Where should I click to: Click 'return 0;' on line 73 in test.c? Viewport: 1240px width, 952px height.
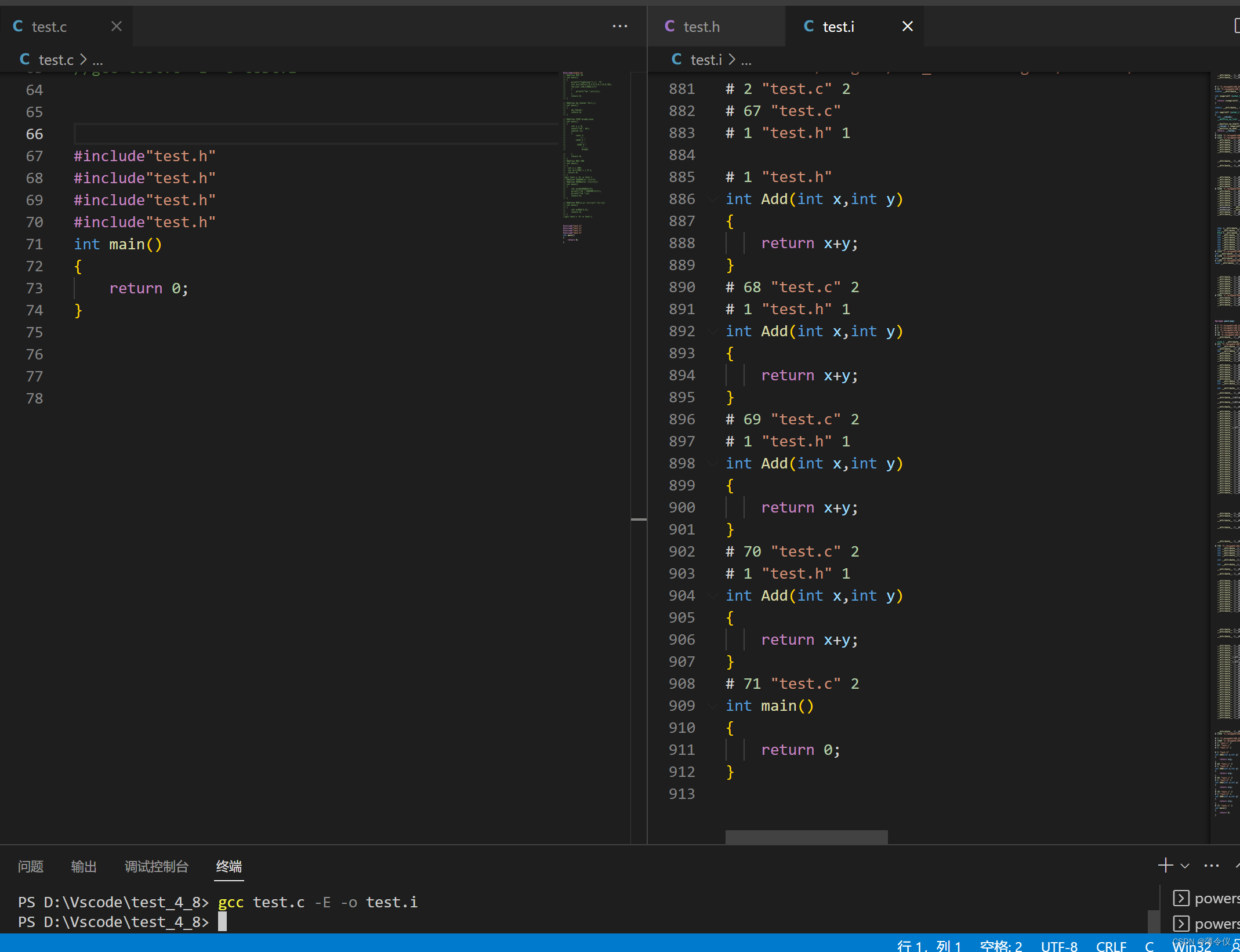(x=149, y=288)
